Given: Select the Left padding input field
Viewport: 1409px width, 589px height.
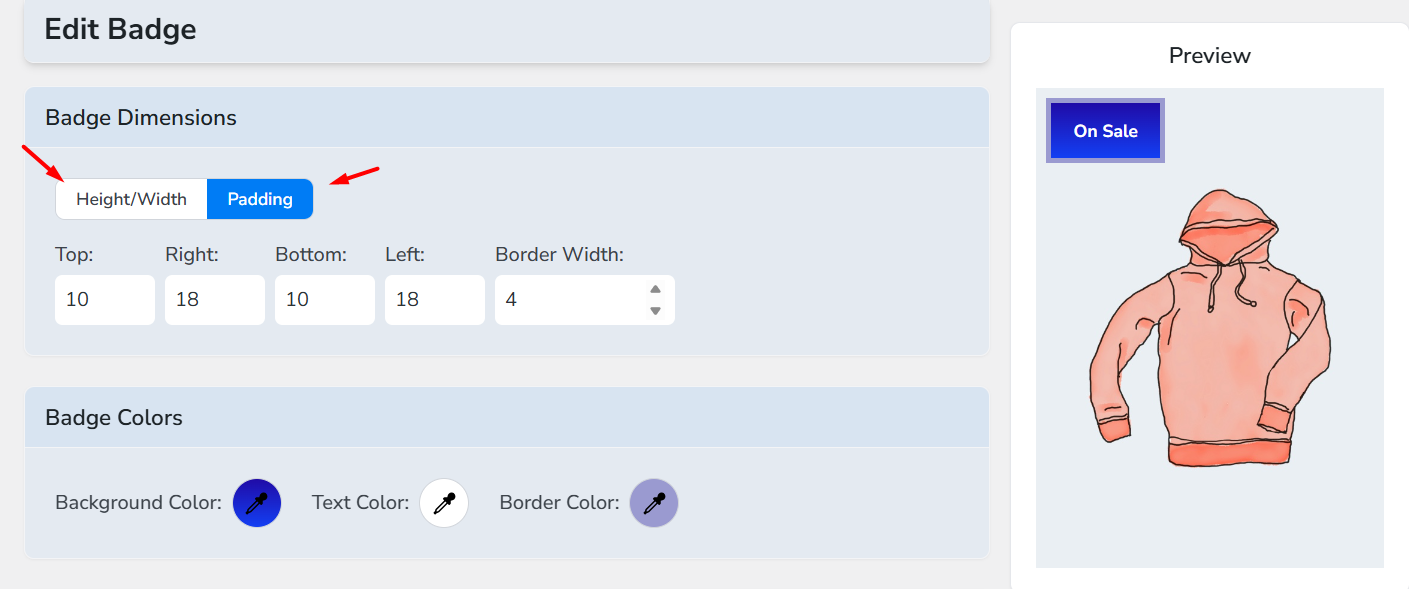Looking at the screenshot, I should (x=435, y=300).
